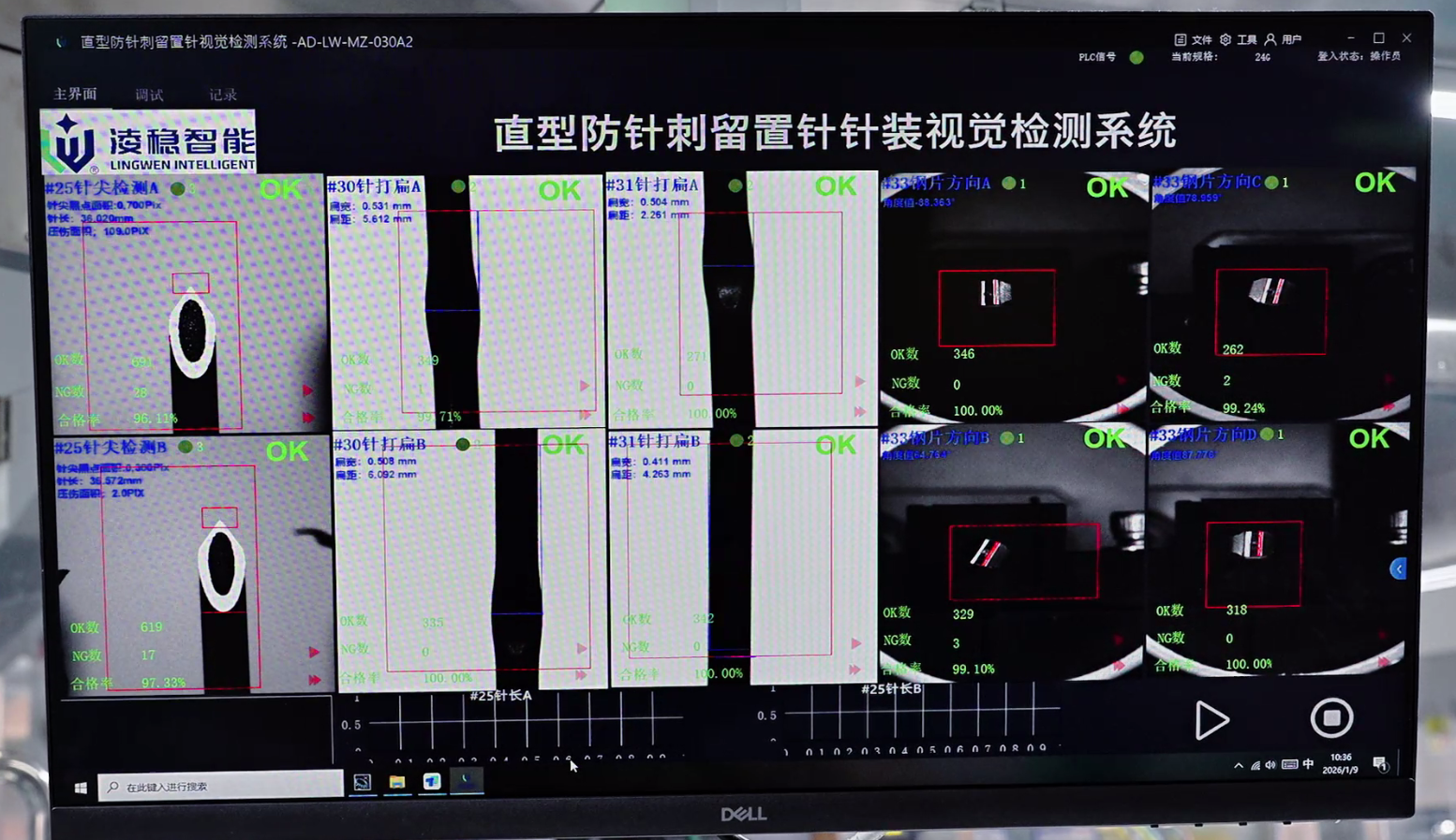Image resolution: width=1456 pixels, height=840 pixels.
Task: Click the Windows taskbar search box
Action: point(221,787)
